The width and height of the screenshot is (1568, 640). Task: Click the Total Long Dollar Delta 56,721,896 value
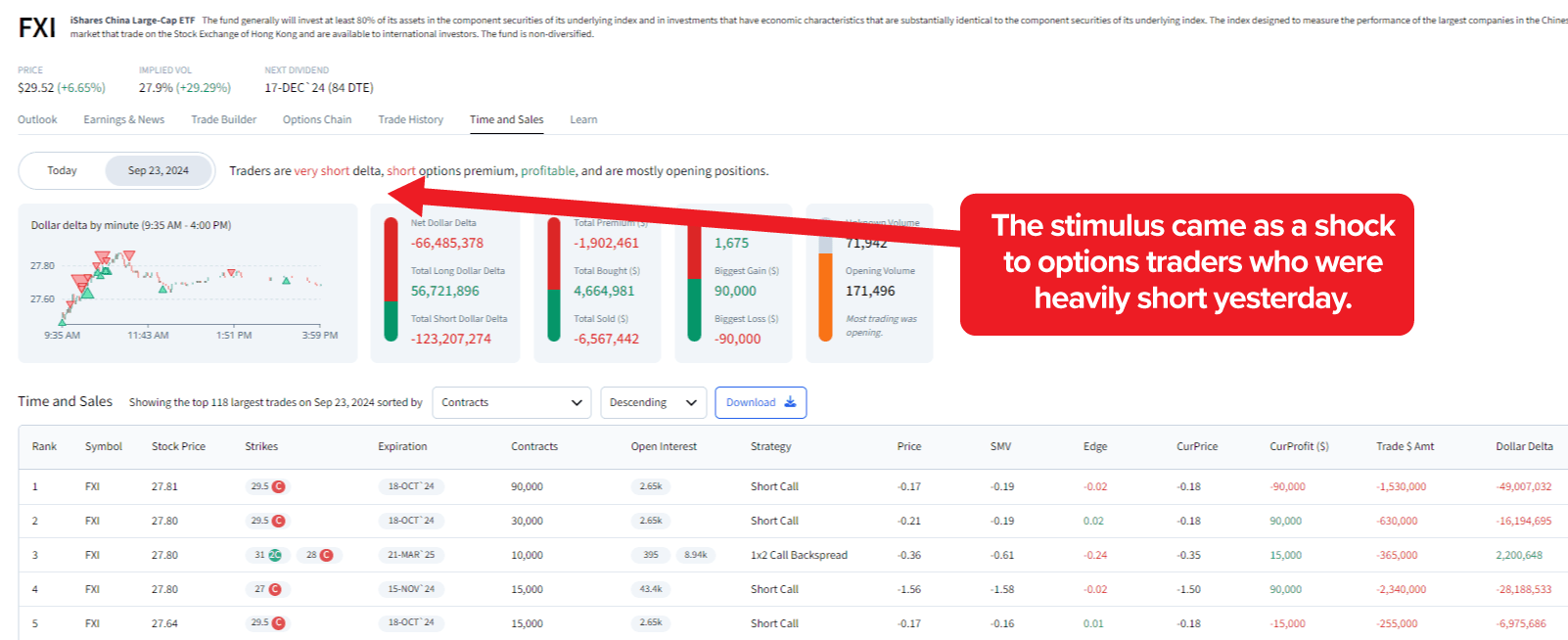coord(445,291)
